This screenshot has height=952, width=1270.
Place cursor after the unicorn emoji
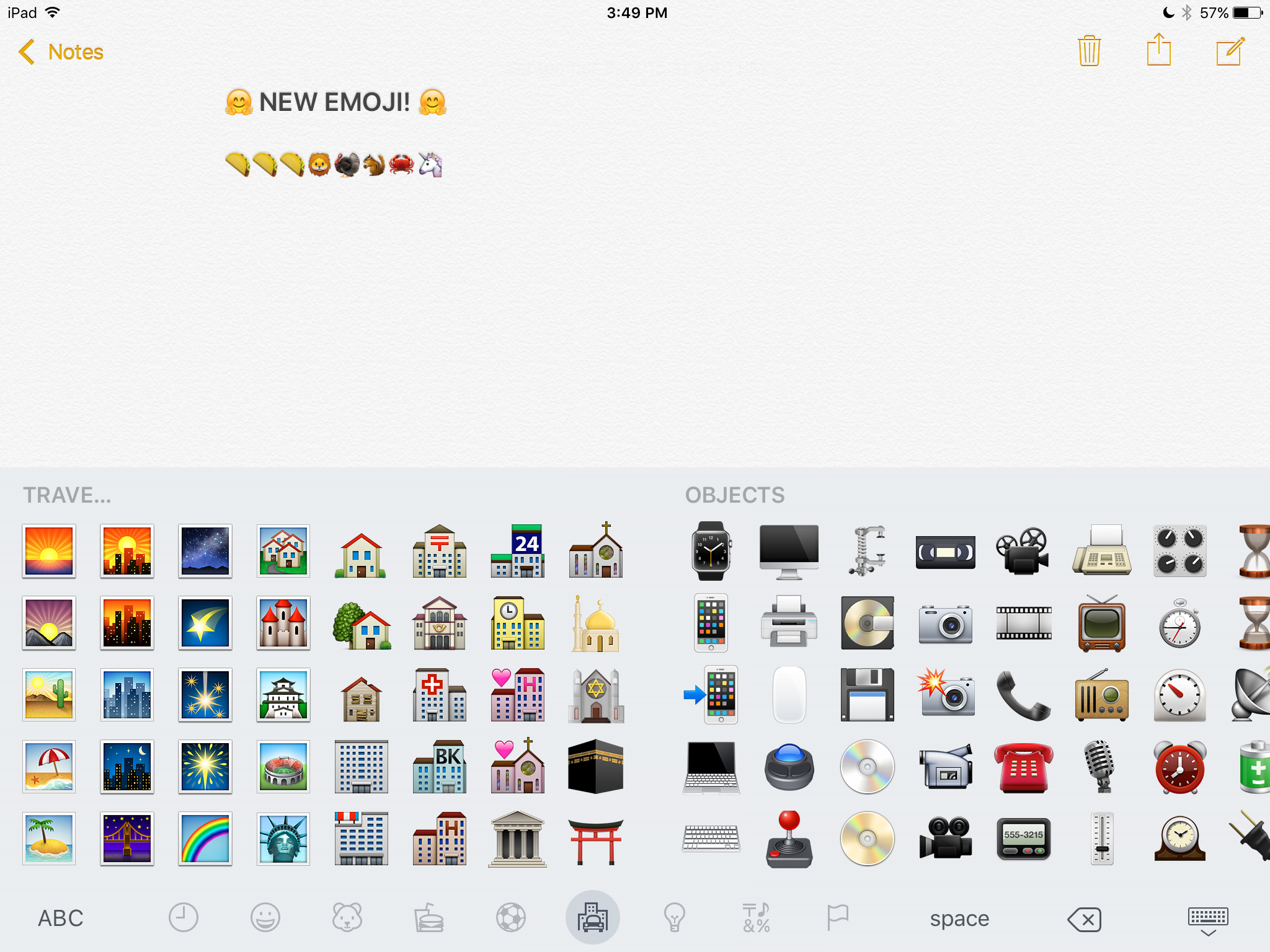point(445,165)
